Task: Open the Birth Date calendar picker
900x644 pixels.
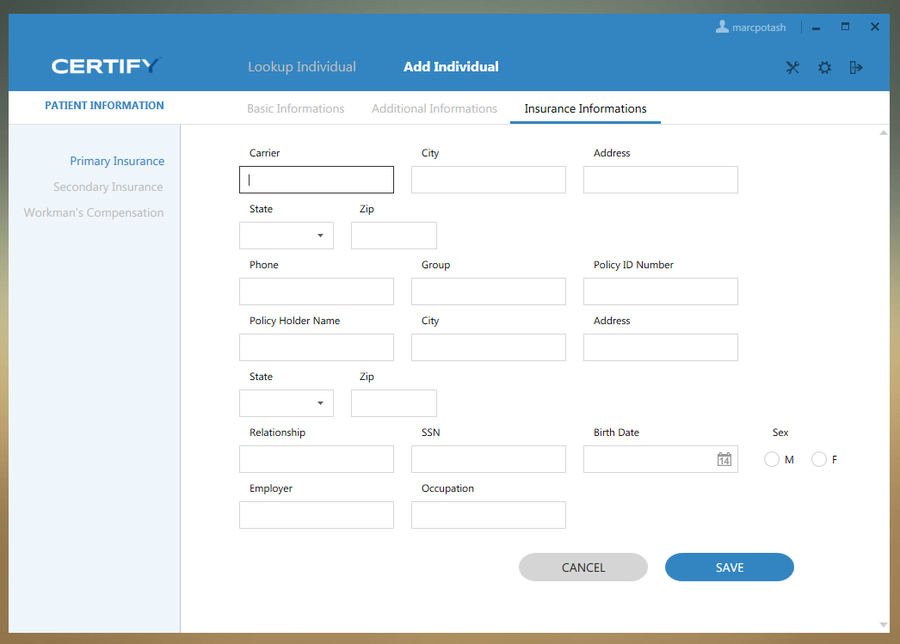Action: (x=724, y=459)
